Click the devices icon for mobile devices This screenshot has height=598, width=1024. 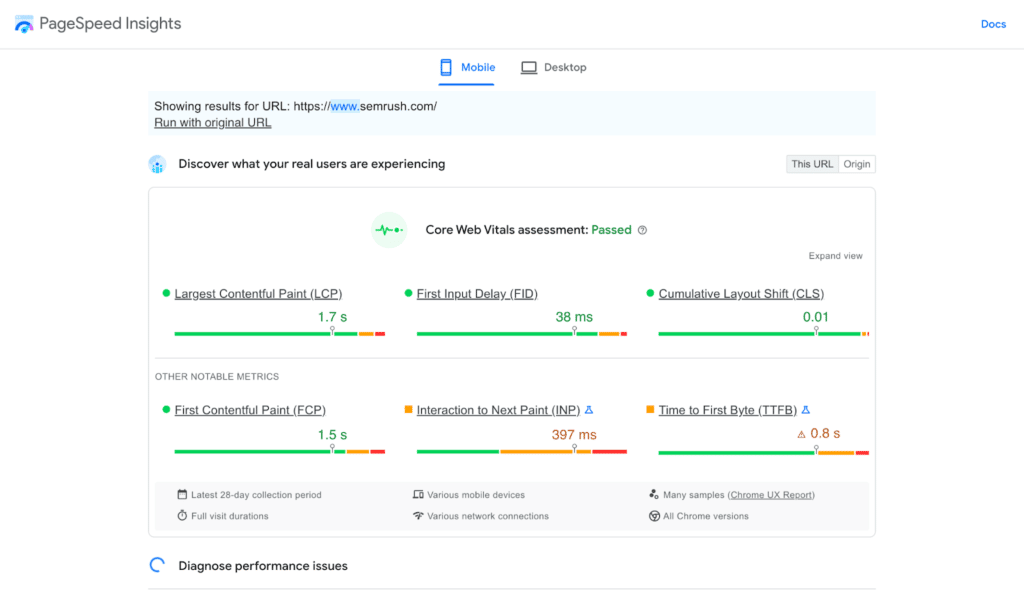(418, 494)
